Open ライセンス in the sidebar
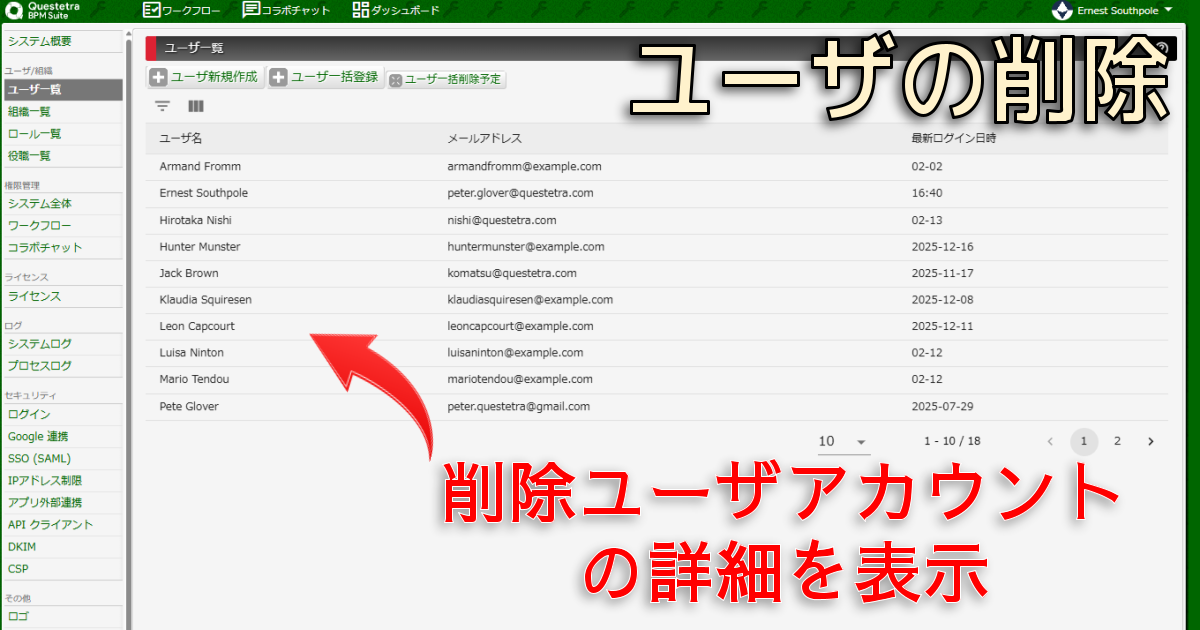This screenshot has width=1200, height=630. [62, 296]
